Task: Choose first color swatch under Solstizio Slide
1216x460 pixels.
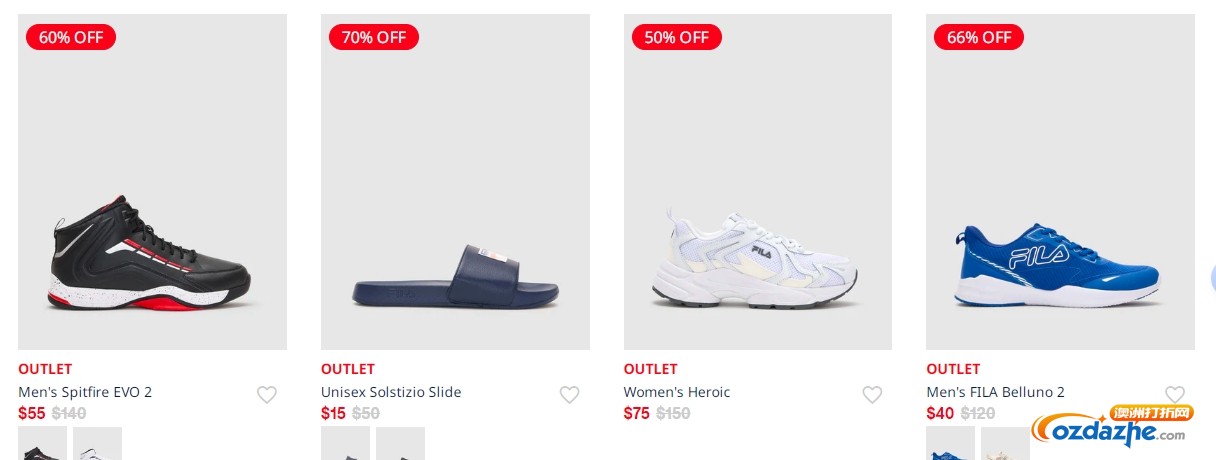Action: point(345,444)
